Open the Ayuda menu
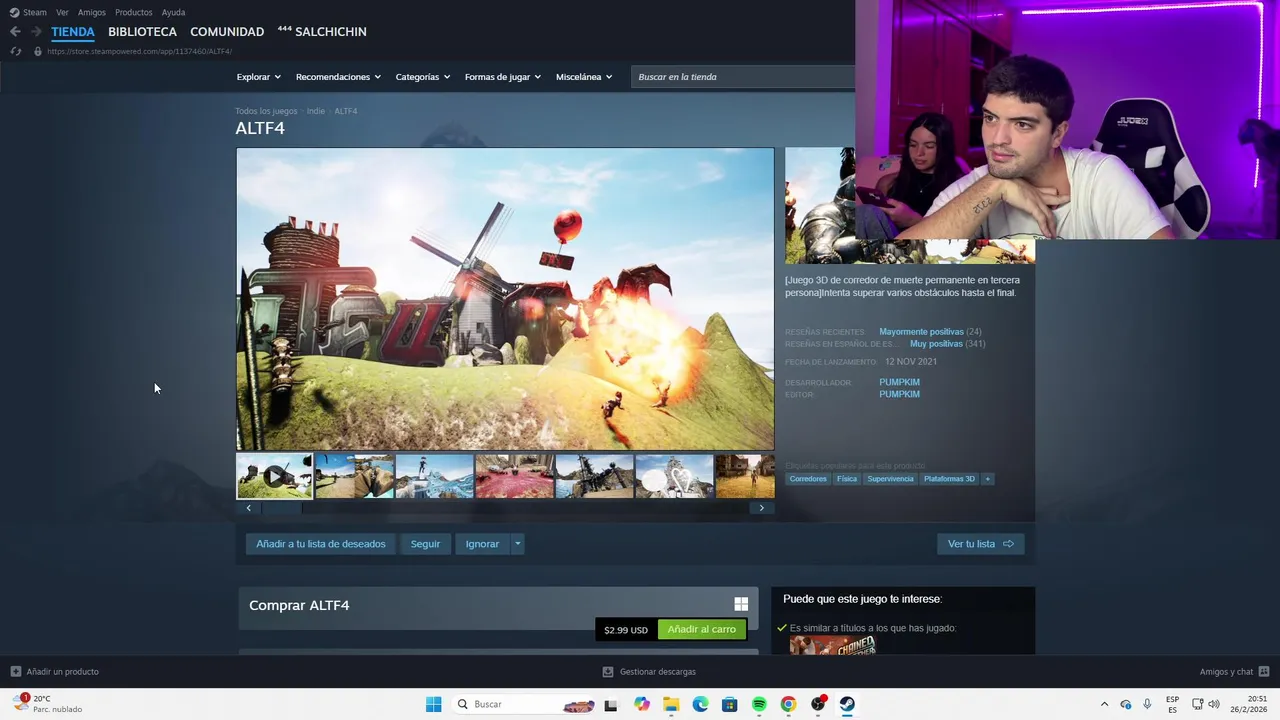 (173, 12)
